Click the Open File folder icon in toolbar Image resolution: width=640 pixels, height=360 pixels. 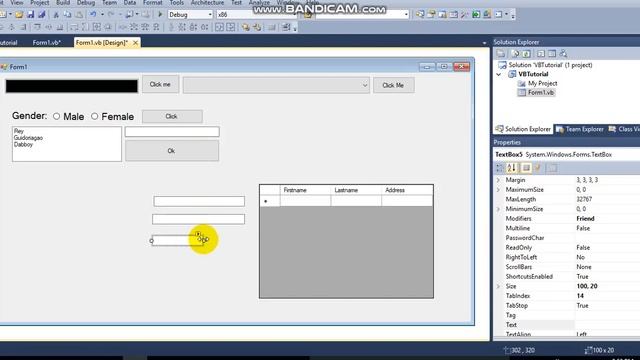[19, 15]
